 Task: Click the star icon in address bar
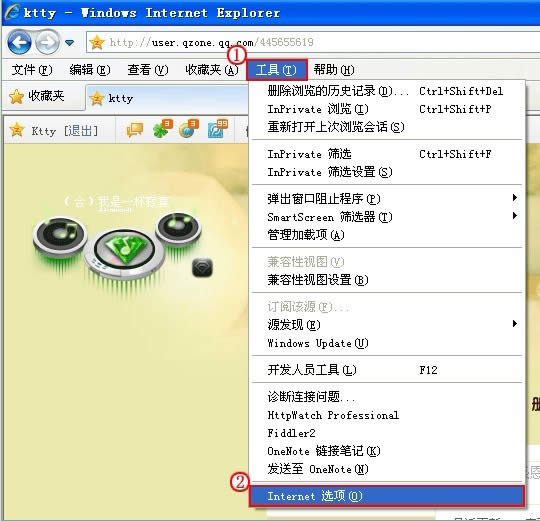(97, 42)
